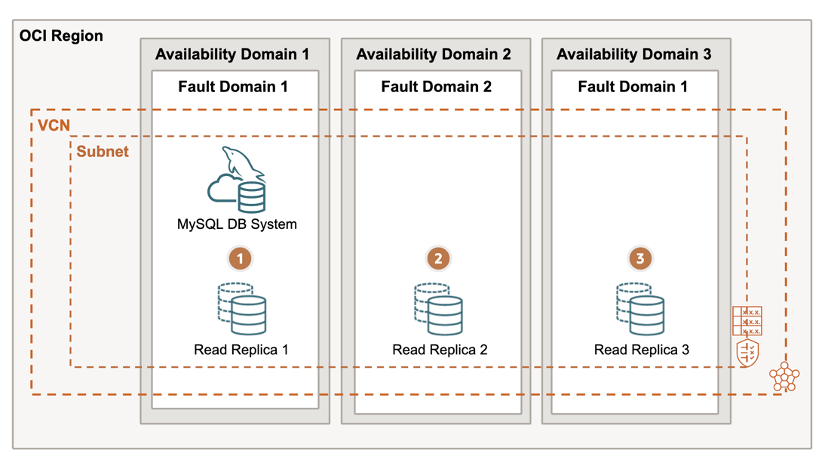
Task: Click the orange "VCN" label
Action: (x=54, y=125)
